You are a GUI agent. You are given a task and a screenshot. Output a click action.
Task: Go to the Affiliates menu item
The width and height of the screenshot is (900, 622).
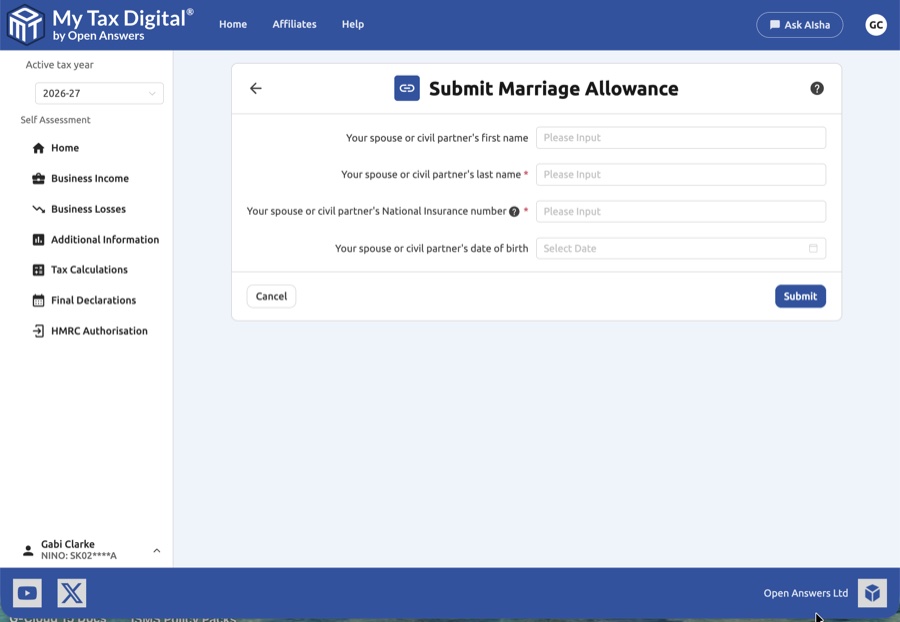pos(294,24)
